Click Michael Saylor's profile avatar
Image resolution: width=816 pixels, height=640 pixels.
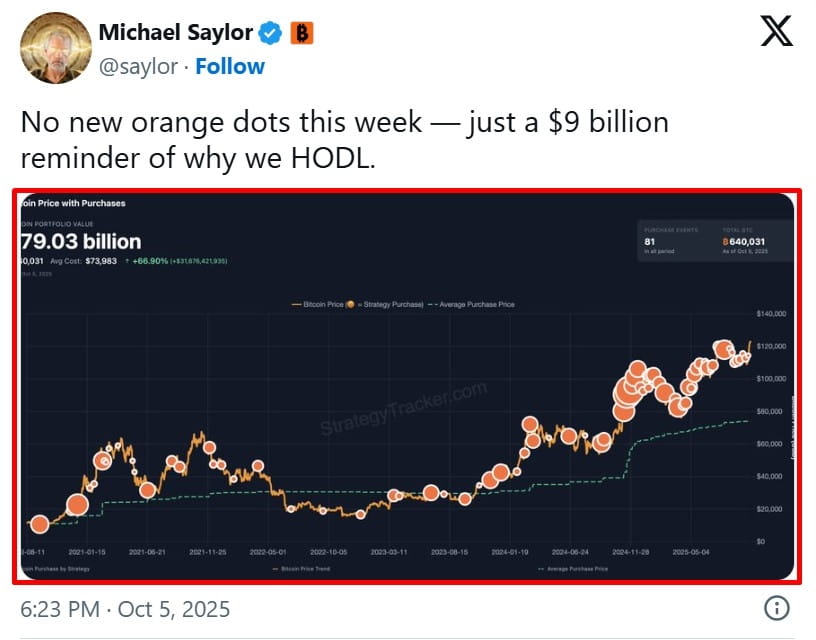(47, 46)
